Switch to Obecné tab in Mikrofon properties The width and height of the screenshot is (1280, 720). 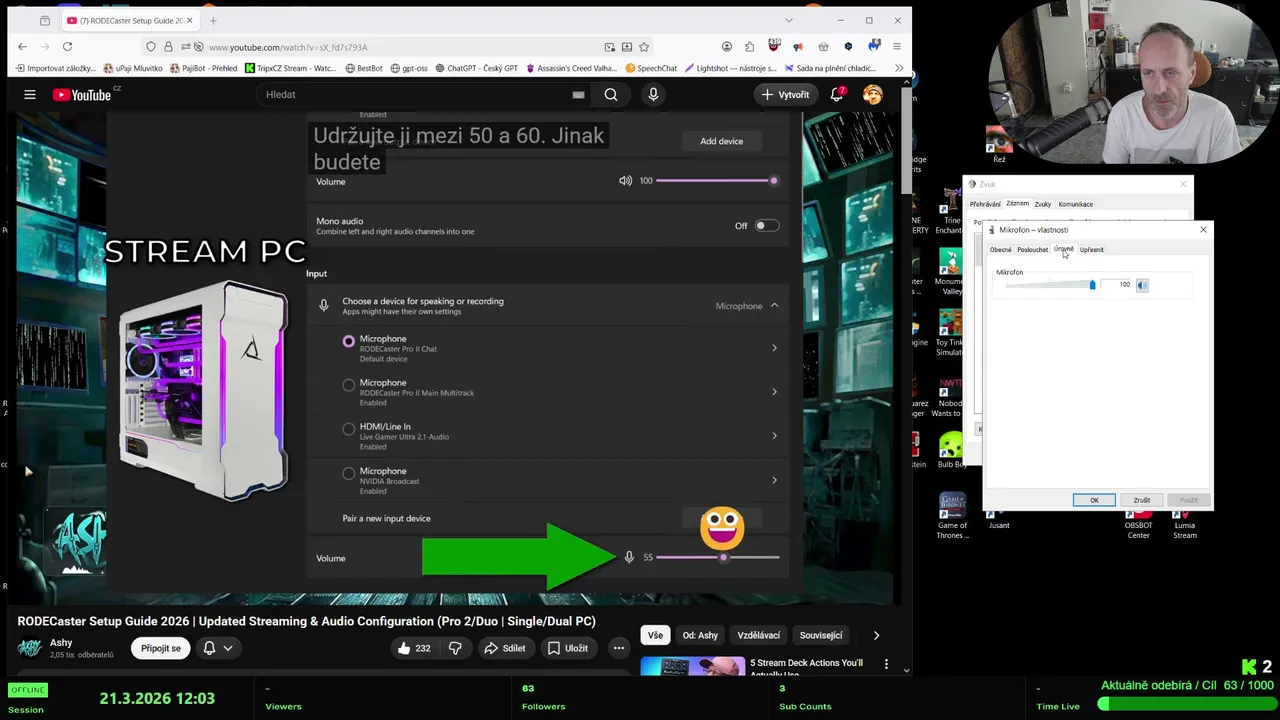pos(1000,250)
